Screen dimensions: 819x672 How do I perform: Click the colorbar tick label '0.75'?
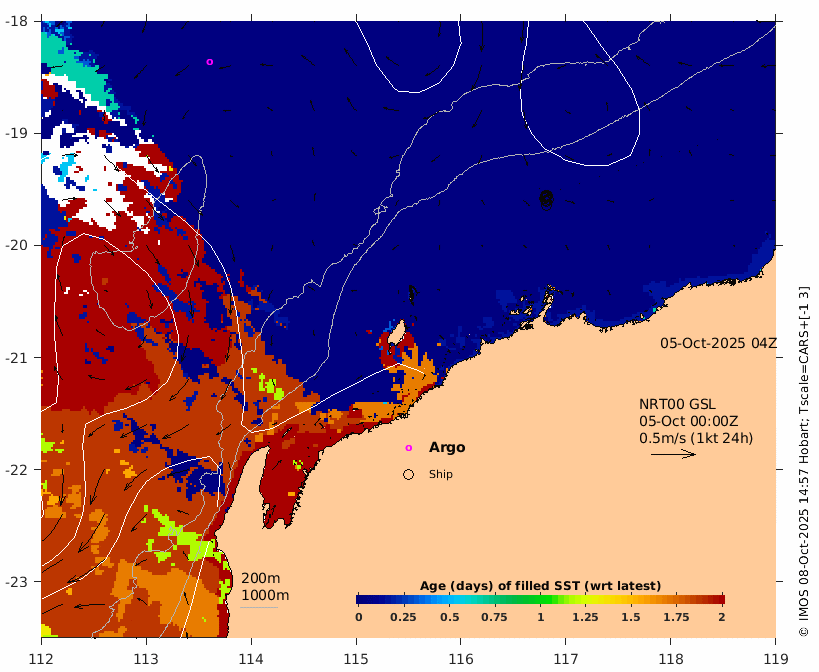tap(494, 617)
